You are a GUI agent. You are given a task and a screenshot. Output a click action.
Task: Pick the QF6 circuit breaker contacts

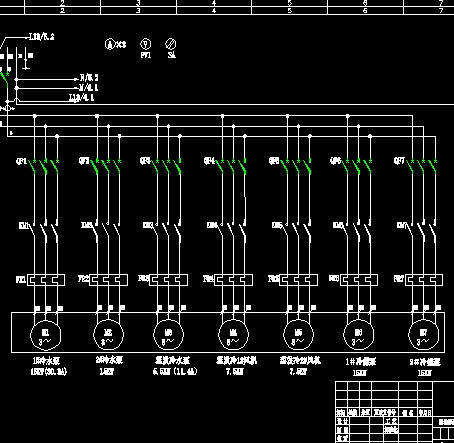tap(357, 166)
